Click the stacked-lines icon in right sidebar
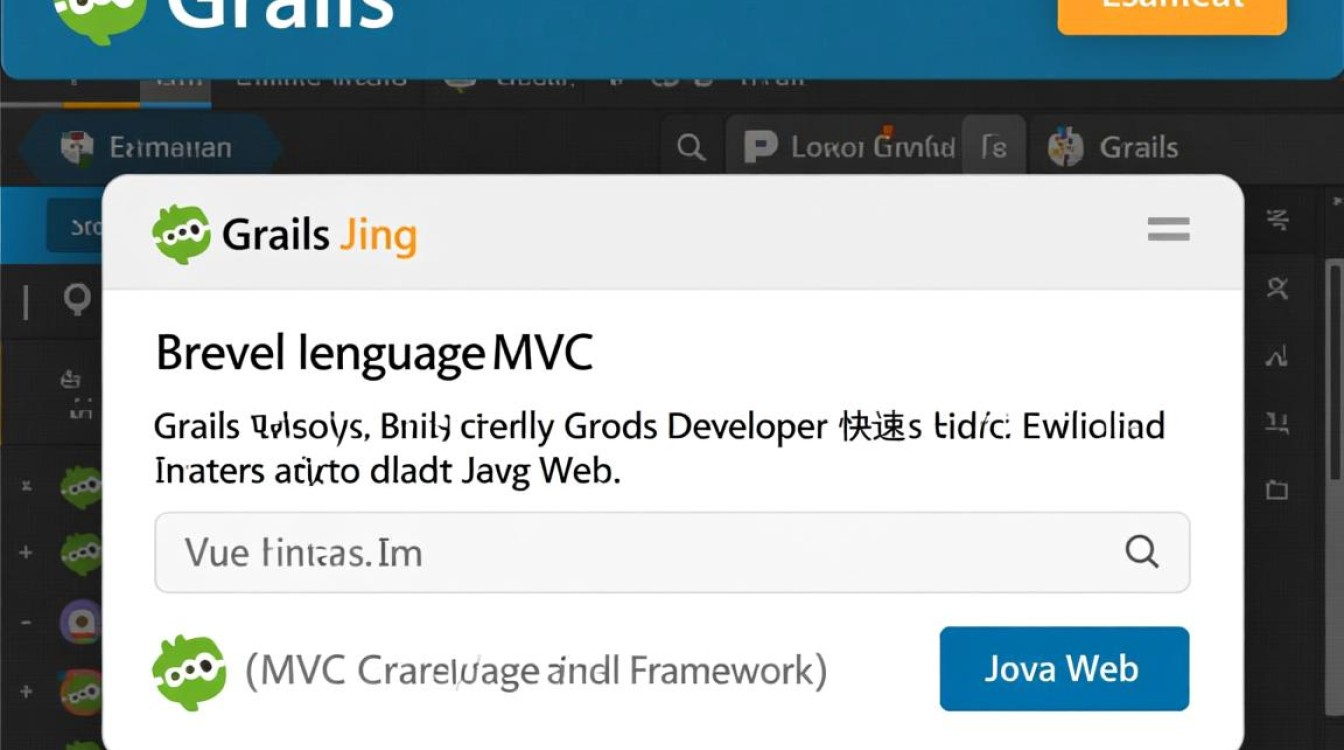Image resolution: width=1344 pixels, height=750 pixels. [x=1277, y=424]
